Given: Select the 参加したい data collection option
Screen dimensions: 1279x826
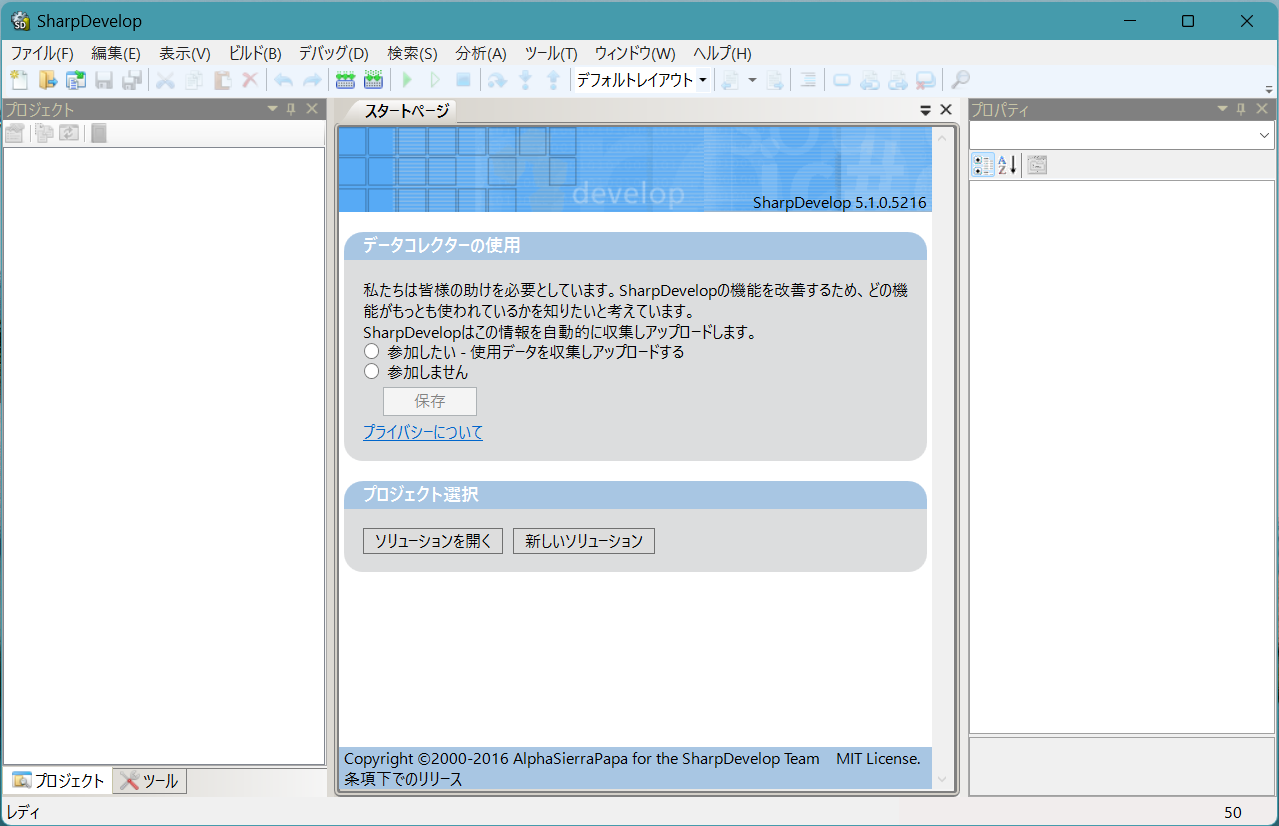Looking at the screenshot, I should tap(372, 352).
